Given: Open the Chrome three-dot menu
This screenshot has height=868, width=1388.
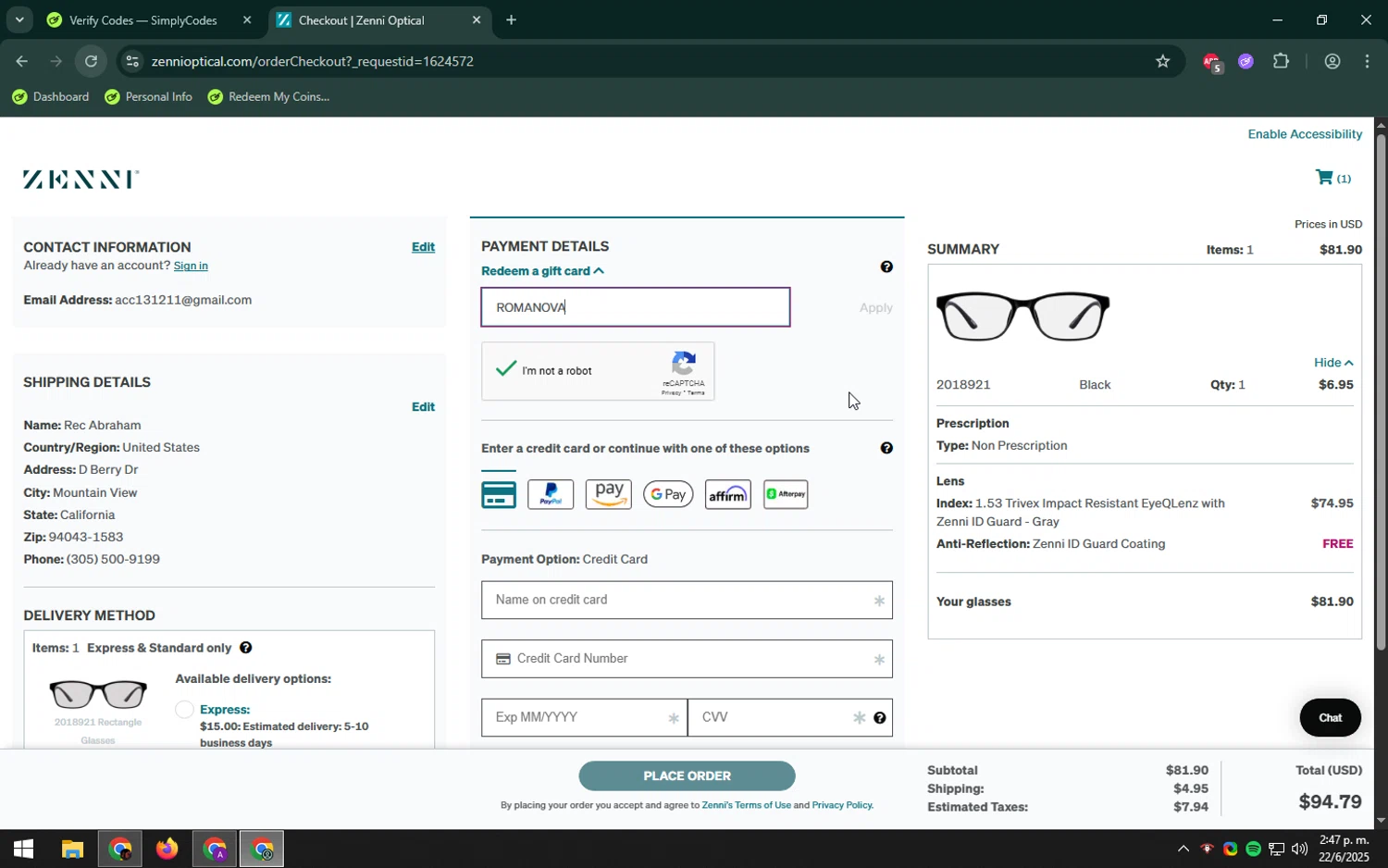Looking at the screenshot, I should 1367,61.
